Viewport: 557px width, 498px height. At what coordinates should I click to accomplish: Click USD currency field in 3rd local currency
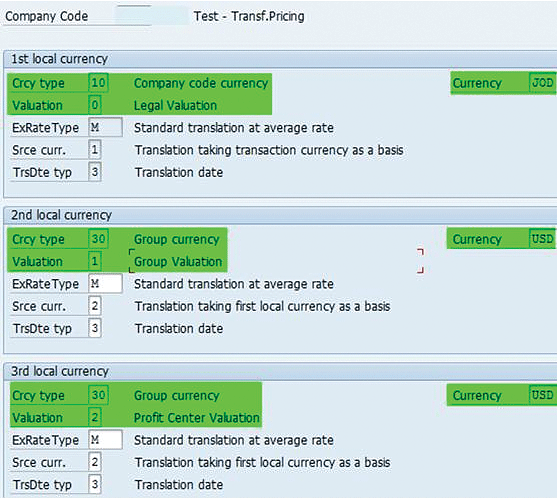542,395
